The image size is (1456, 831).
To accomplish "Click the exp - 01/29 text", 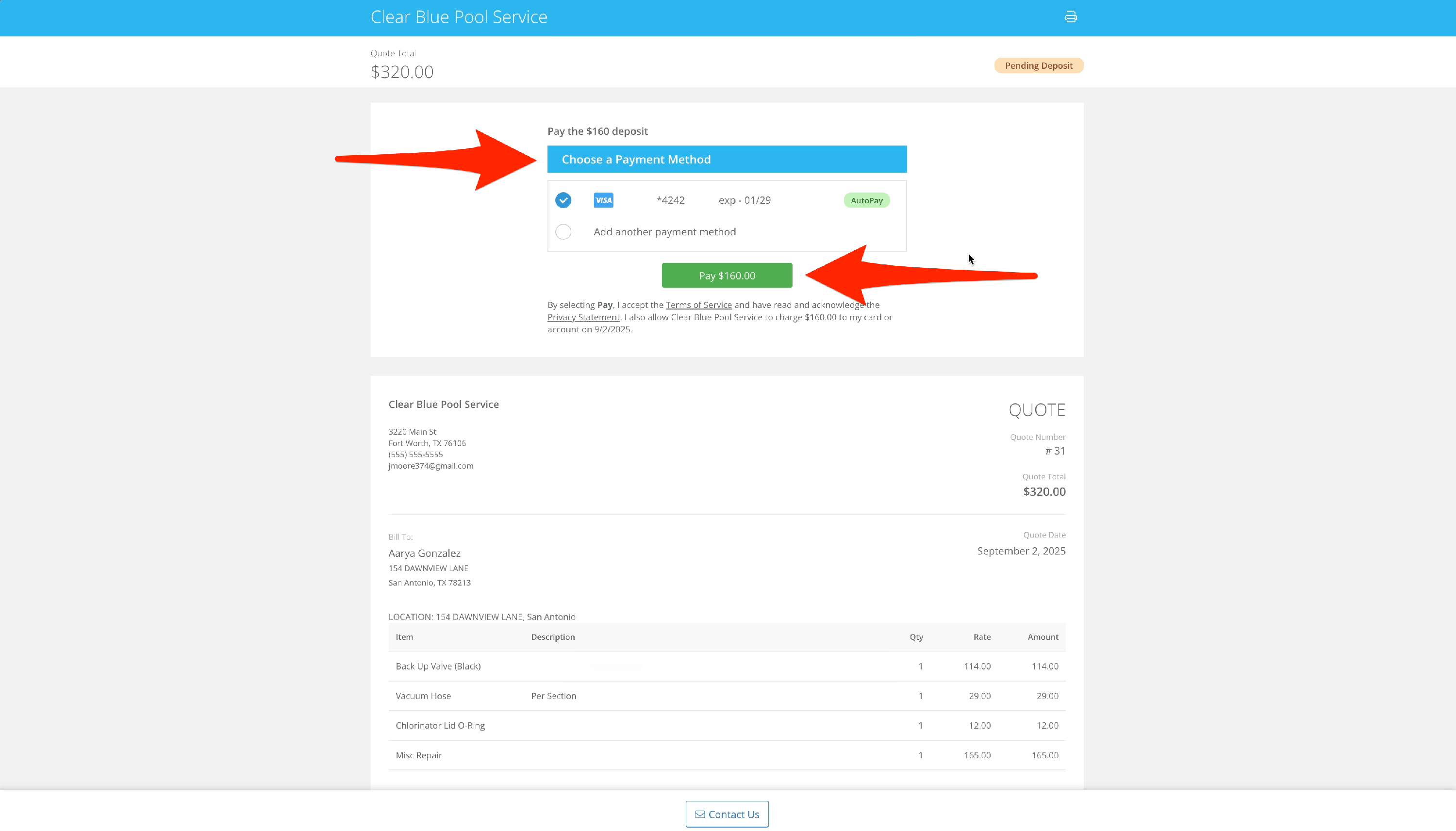I will coord(745,200).
